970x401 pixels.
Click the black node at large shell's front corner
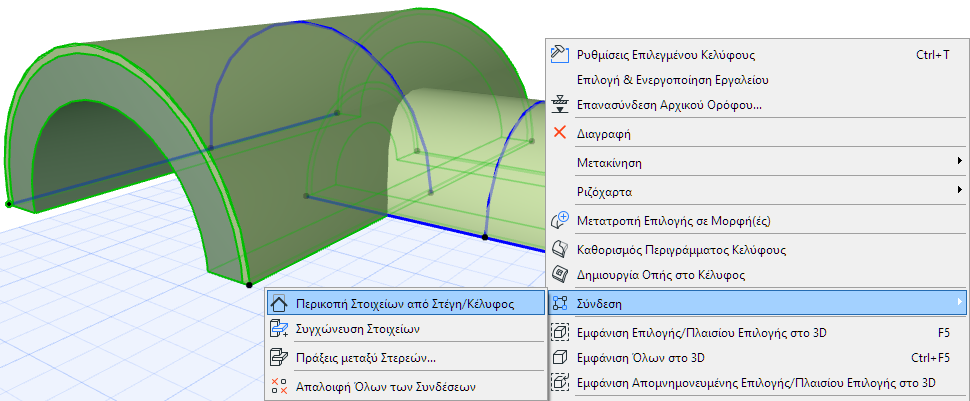point(249,285)
